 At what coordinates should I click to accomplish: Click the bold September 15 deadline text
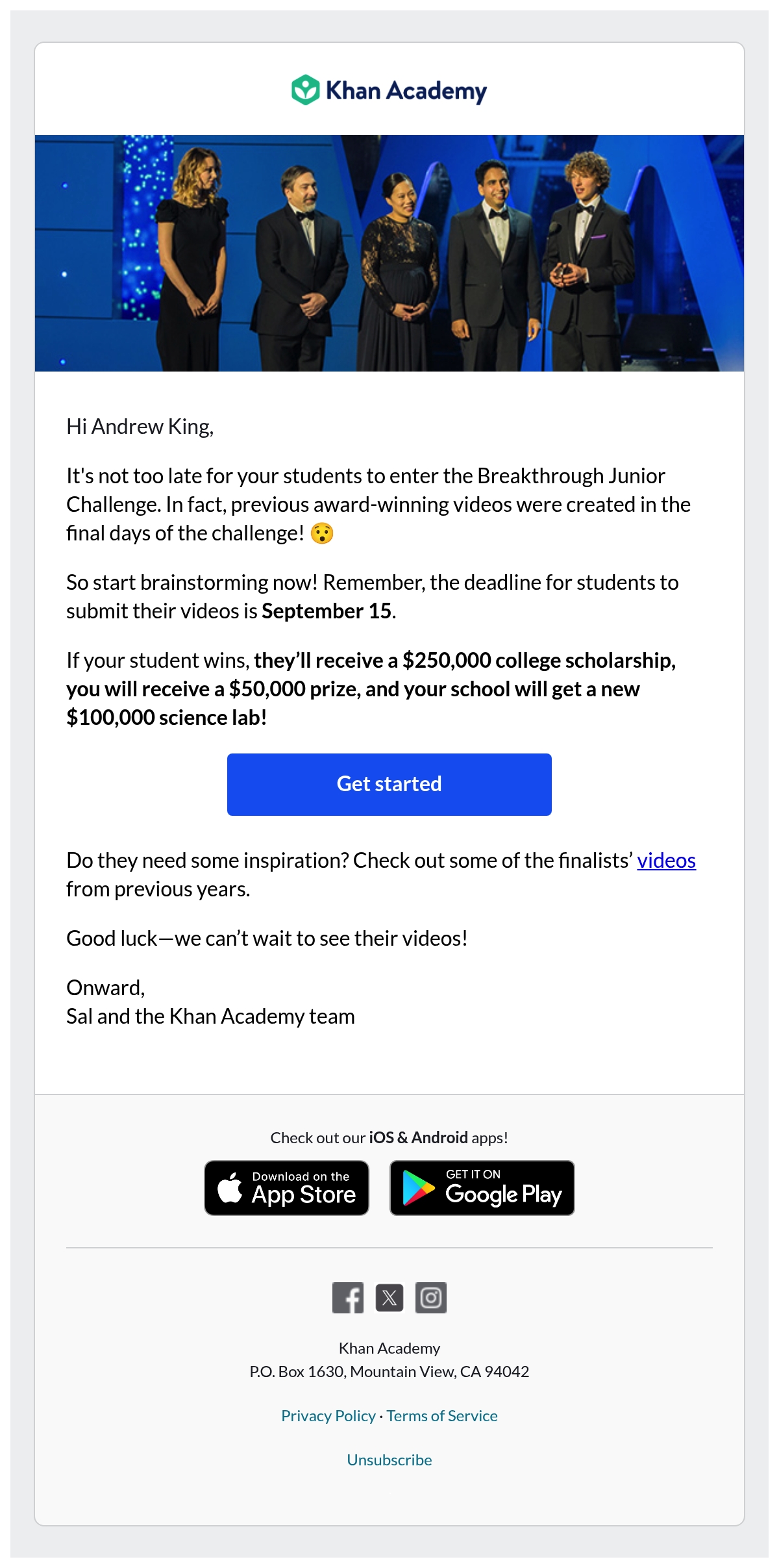(327, 611)
